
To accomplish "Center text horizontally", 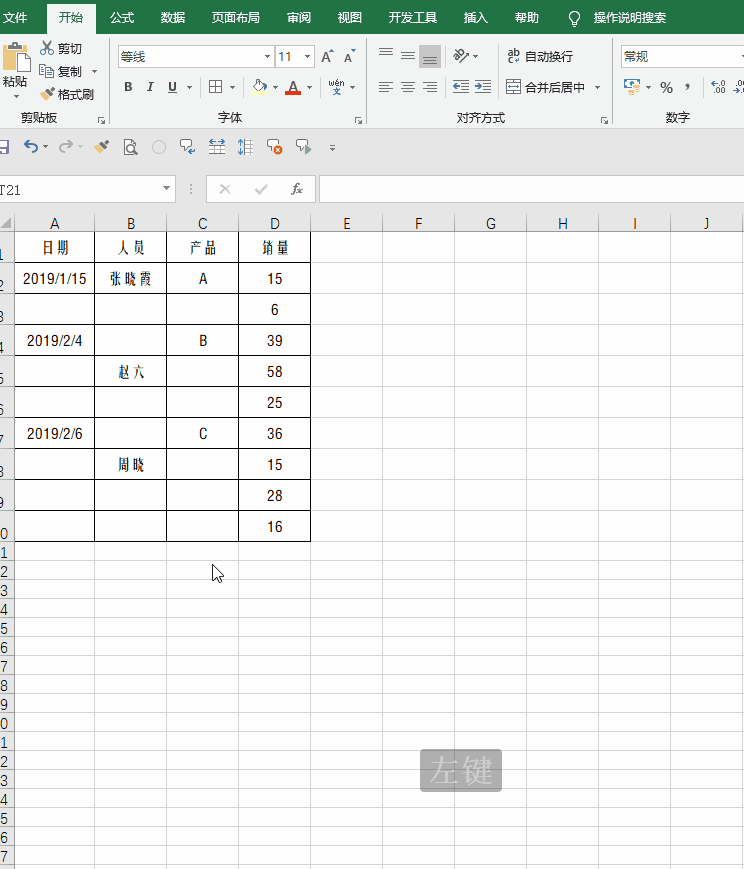I will pos(408,87).
